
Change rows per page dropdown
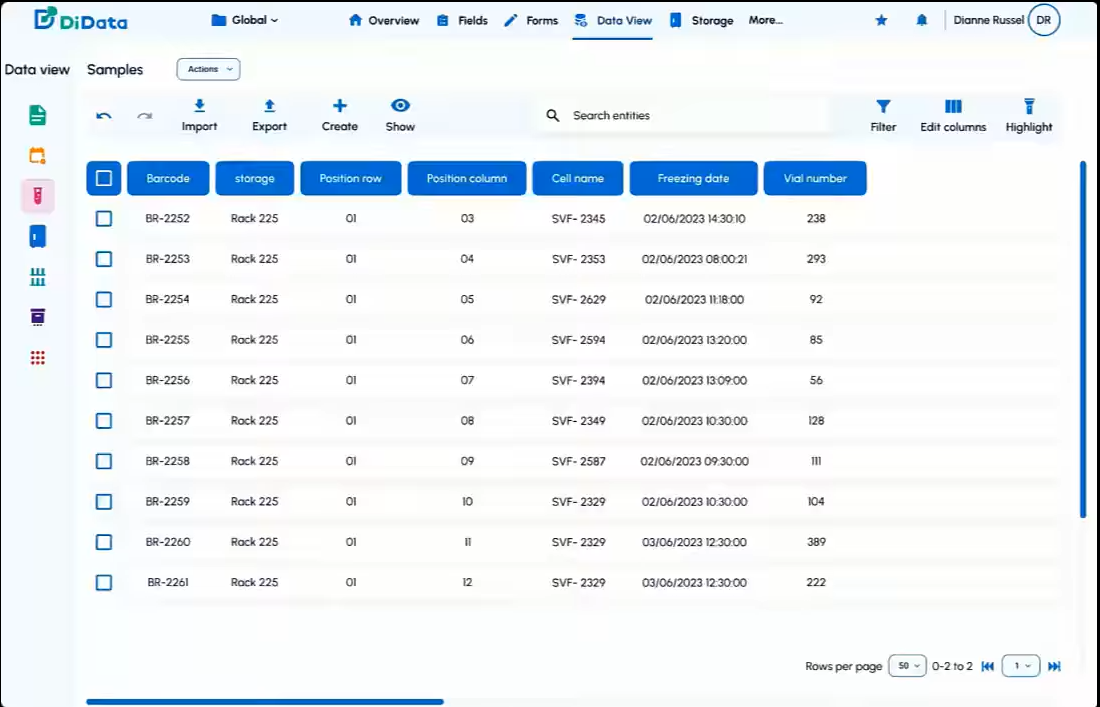[x=907, y=666]
